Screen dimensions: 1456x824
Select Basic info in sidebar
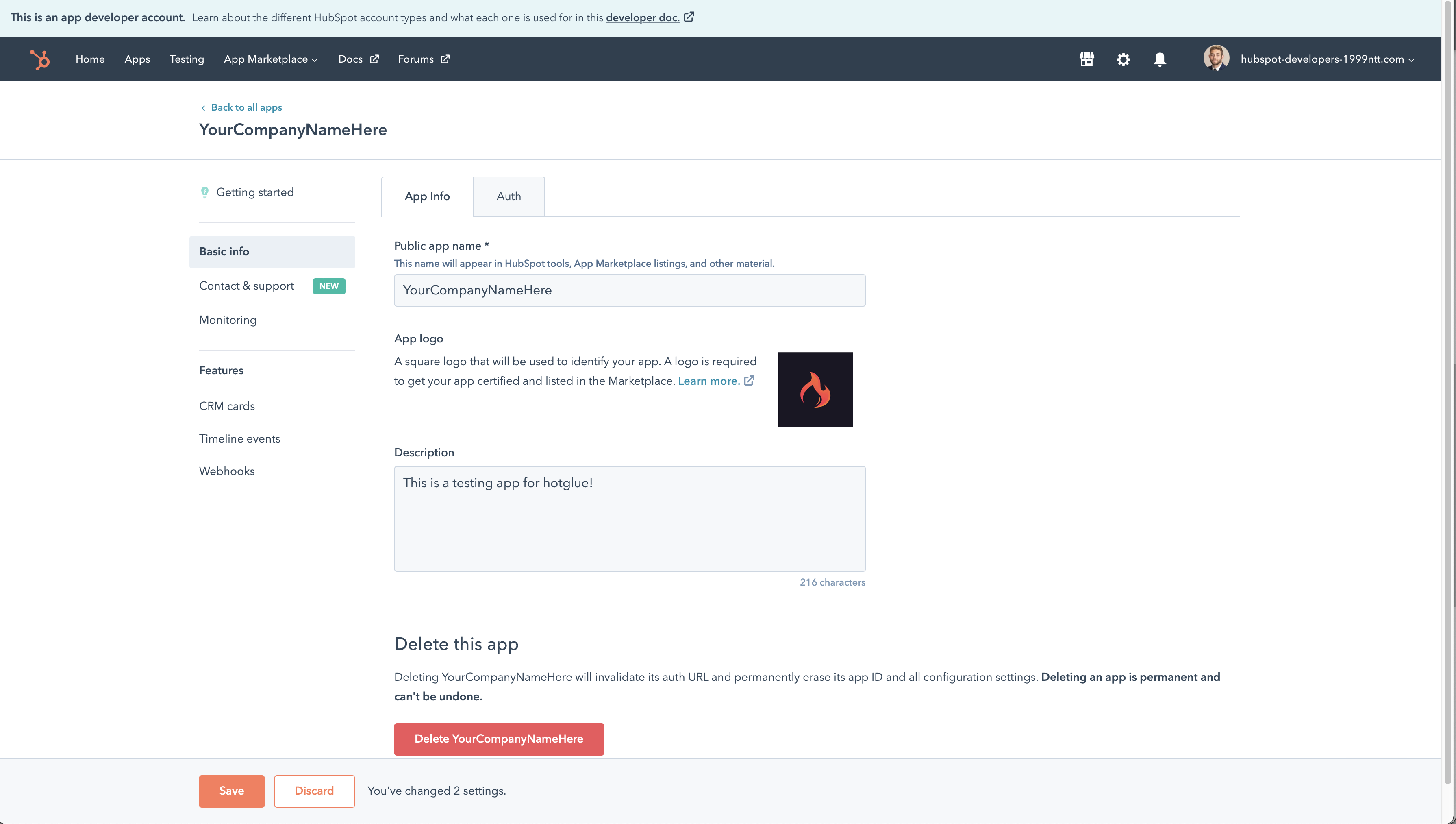pyautogui.click(x=272, y=252)
